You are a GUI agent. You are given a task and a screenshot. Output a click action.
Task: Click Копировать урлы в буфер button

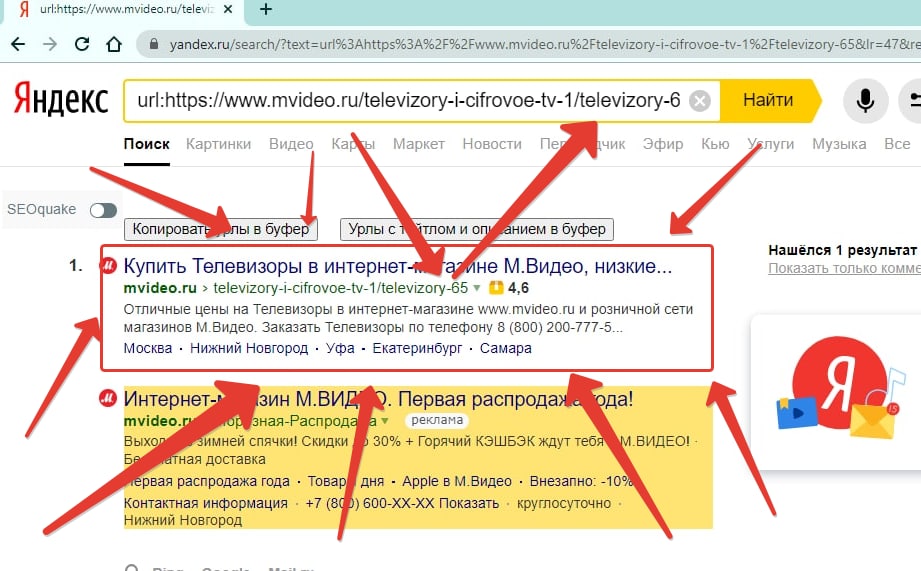tap(221, 229)
